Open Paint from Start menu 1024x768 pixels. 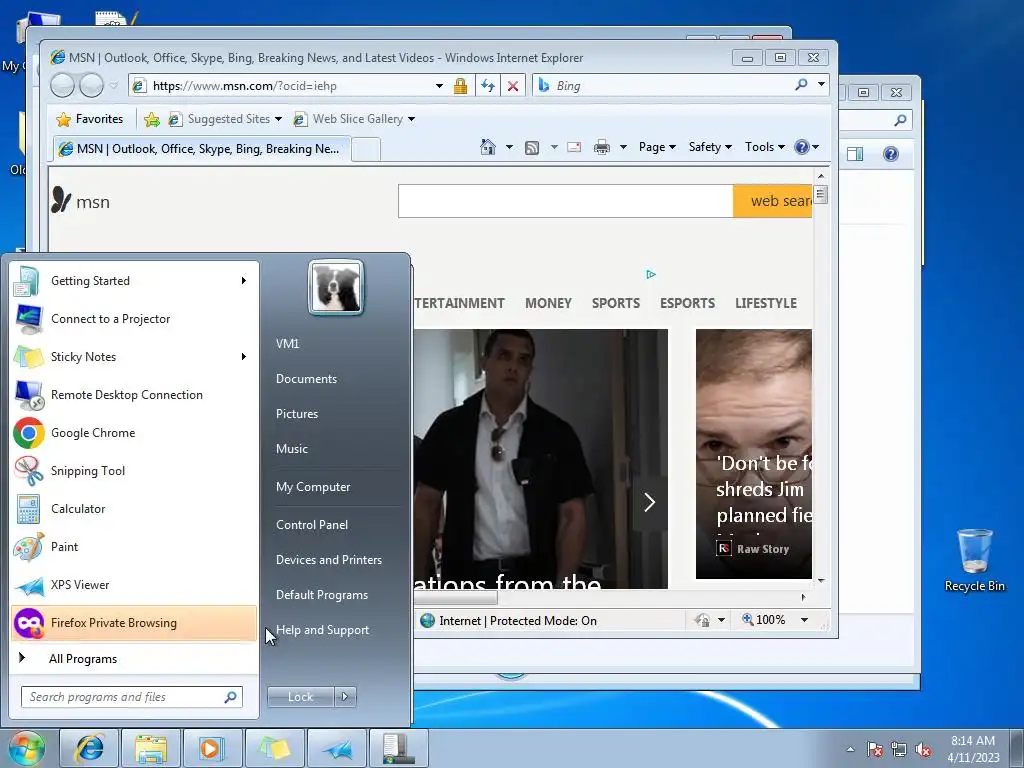click(x=134, y=547)
